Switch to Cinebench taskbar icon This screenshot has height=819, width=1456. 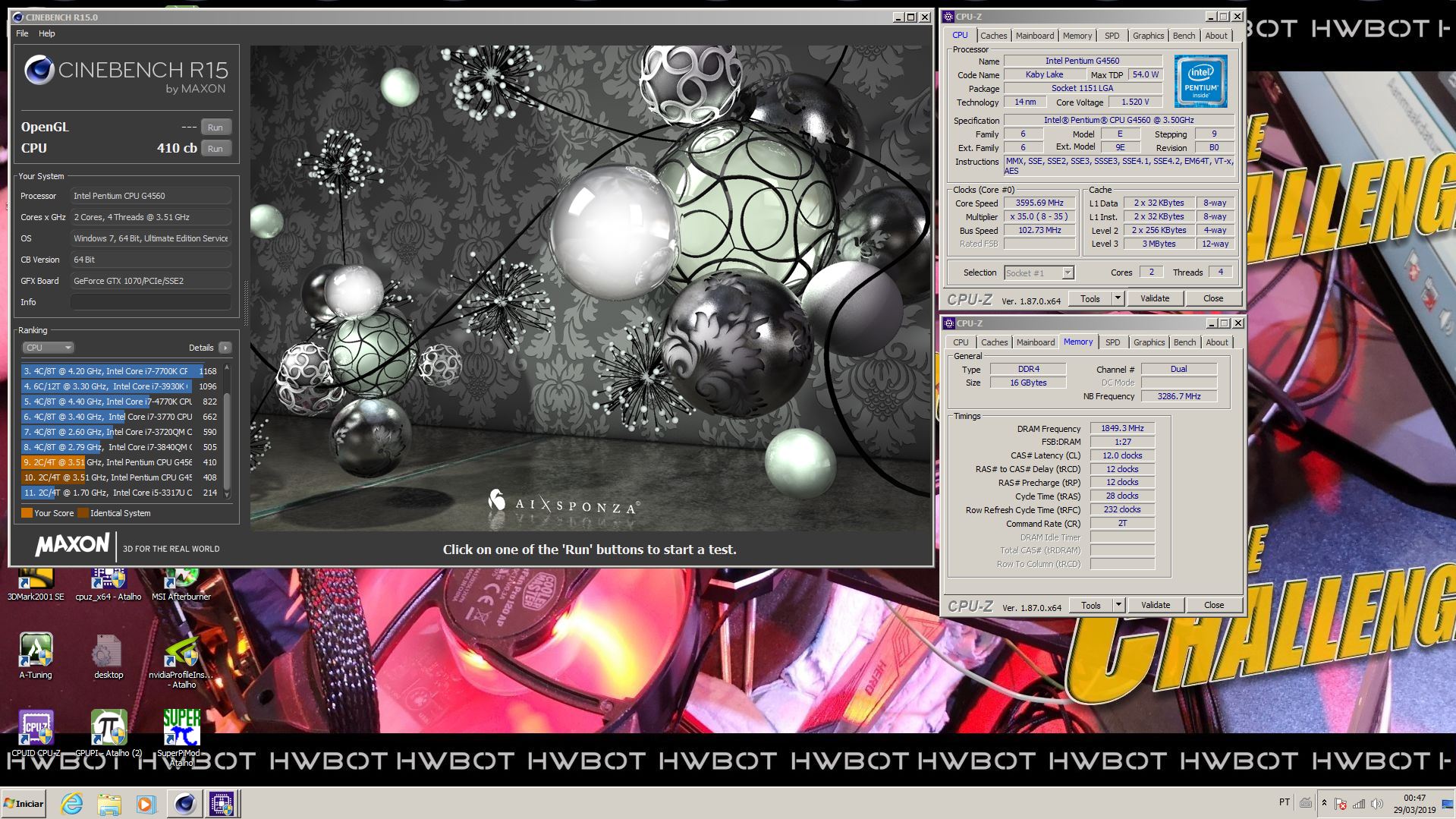pyautogui.click(x=184, y=804)
